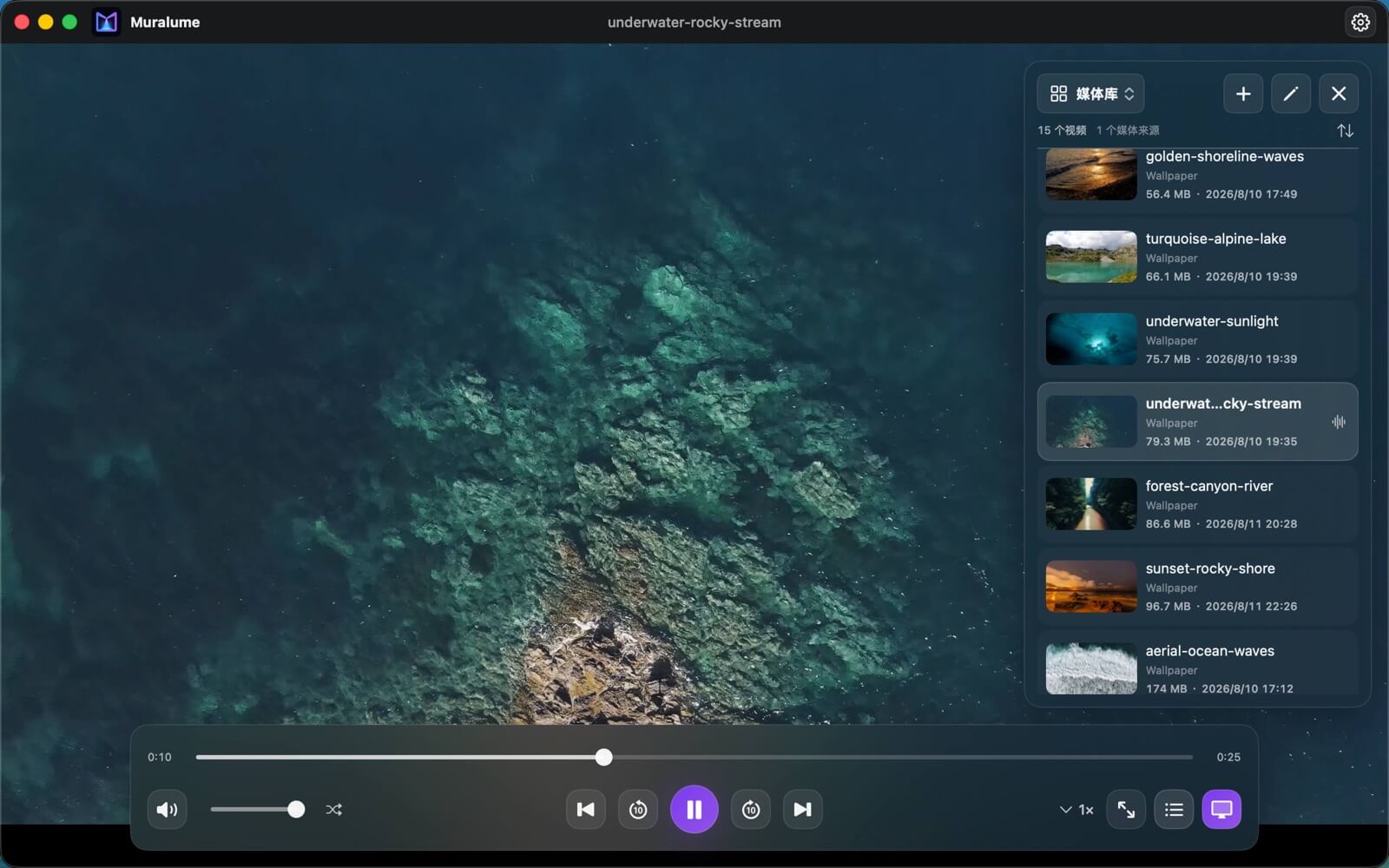Viewport: 1389px width, 868px height.
Task: Click the 15 个视频 count label
Action: point(1062,130)
